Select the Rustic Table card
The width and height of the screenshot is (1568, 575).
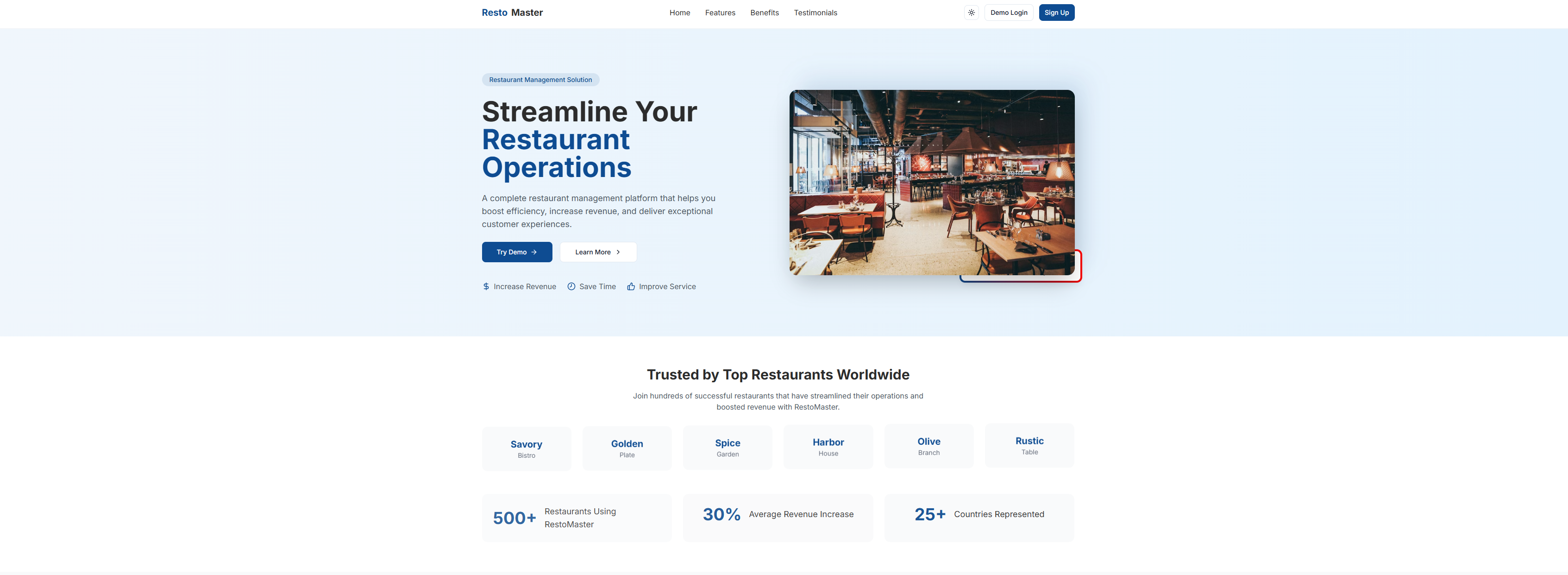point(1029,446)
